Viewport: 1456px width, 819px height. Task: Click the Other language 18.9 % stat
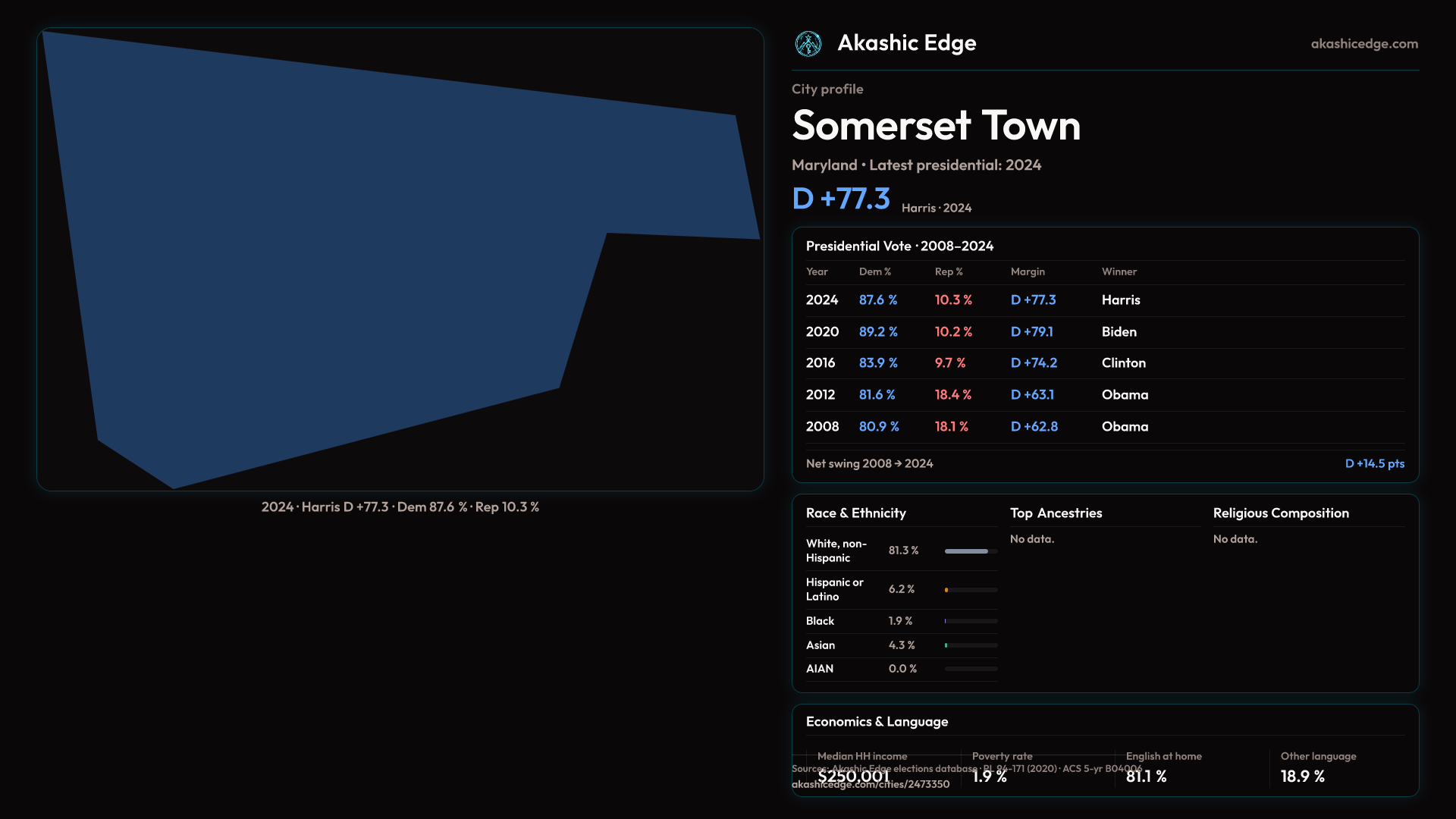tap(1302, 777)
